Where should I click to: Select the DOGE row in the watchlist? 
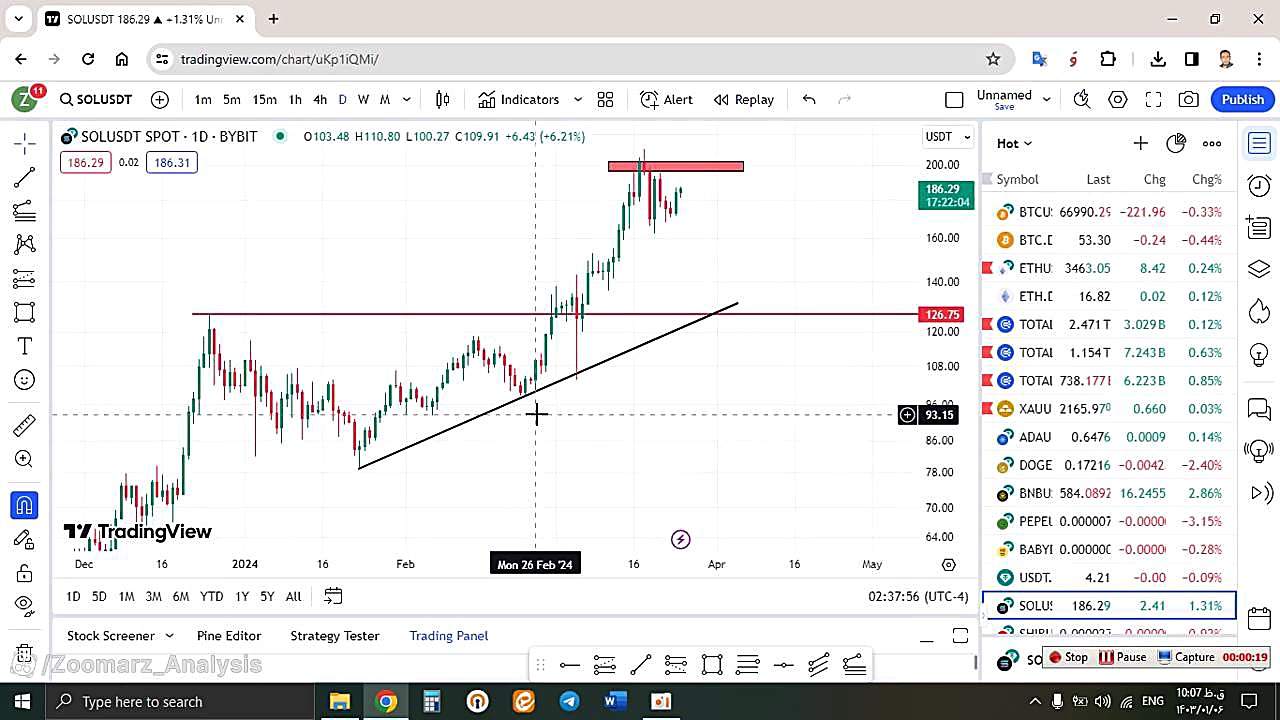1110,465
